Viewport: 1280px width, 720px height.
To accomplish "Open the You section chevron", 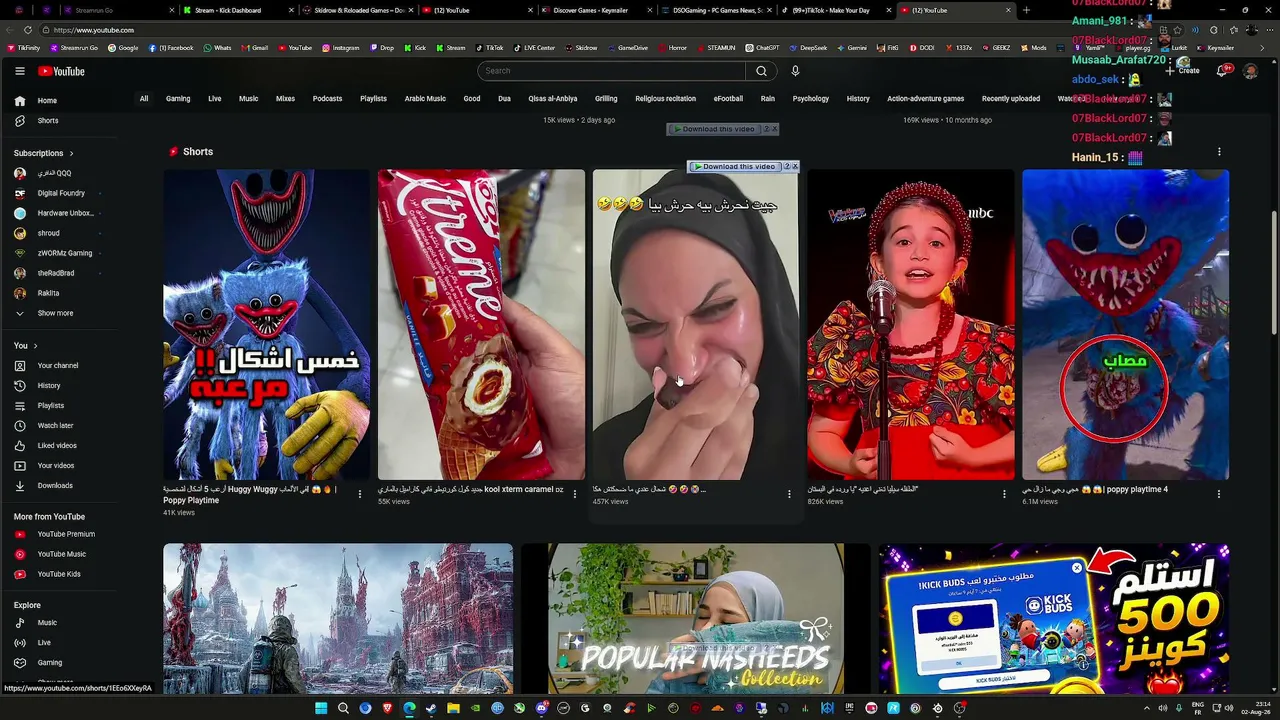I will (35, 346).
